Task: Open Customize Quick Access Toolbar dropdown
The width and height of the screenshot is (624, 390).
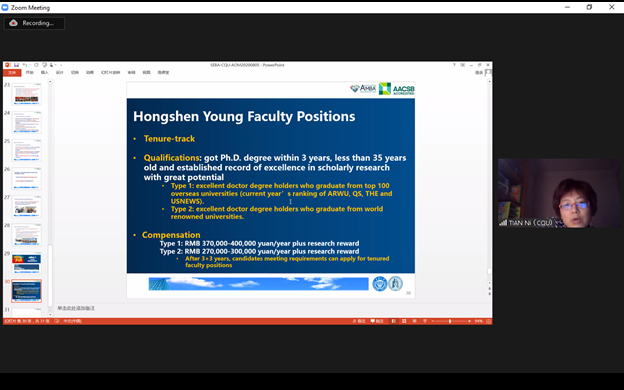Action: pos(61,65)
